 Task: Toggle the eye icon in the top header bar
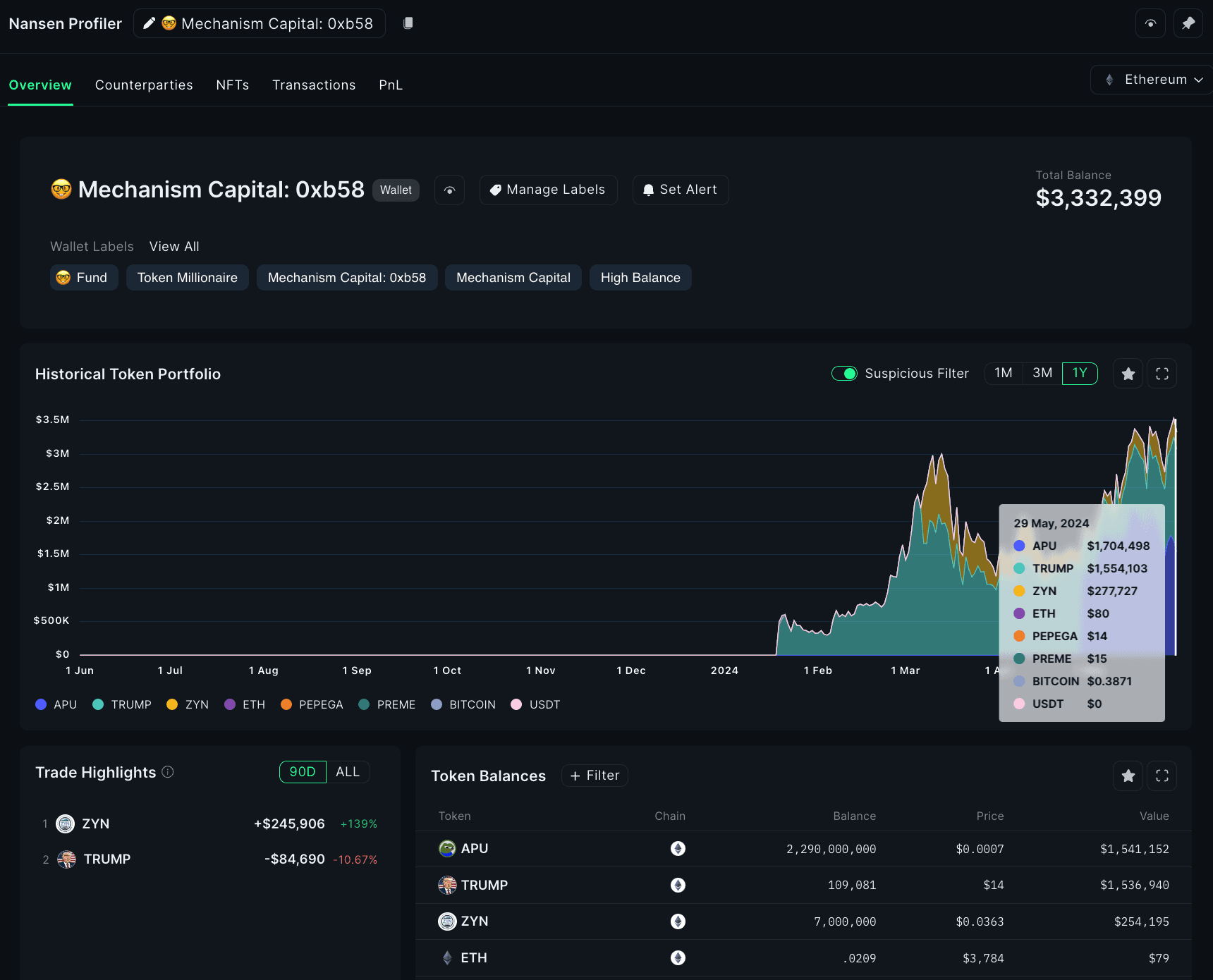(1150, 23)
